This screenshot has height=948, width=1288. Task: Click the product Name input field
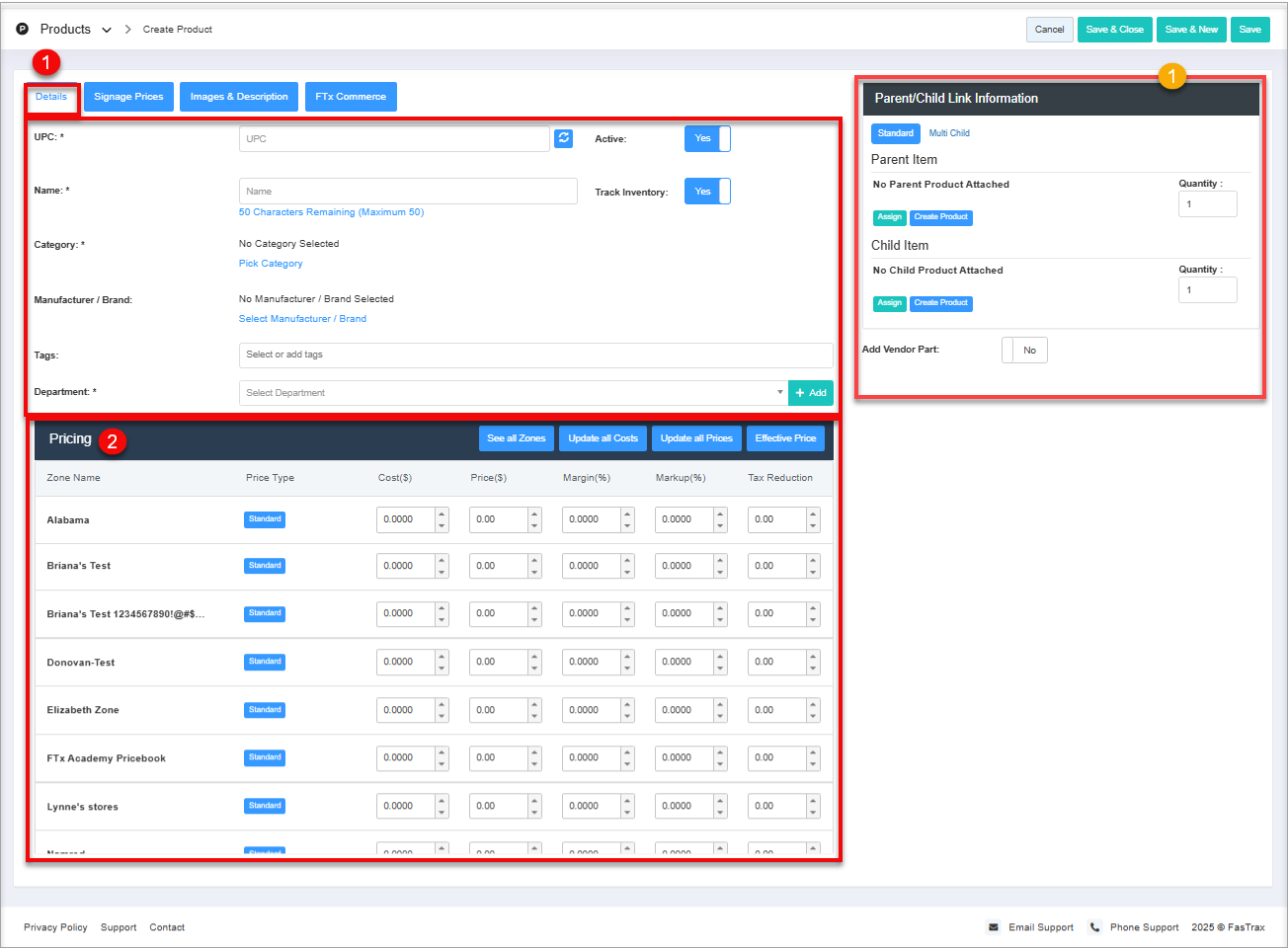408,192
